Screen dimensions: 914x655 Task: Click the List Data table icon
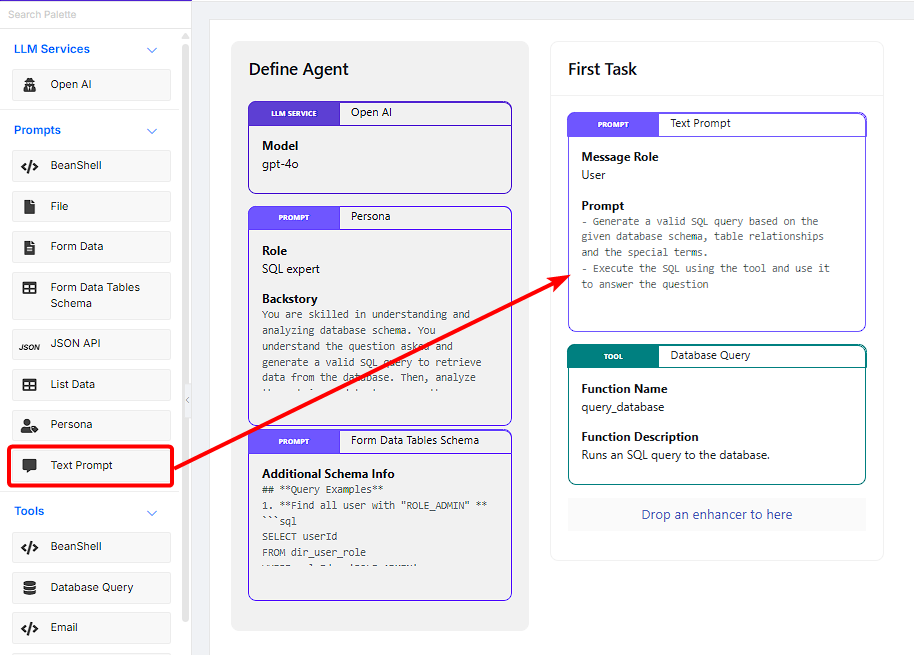29,385
